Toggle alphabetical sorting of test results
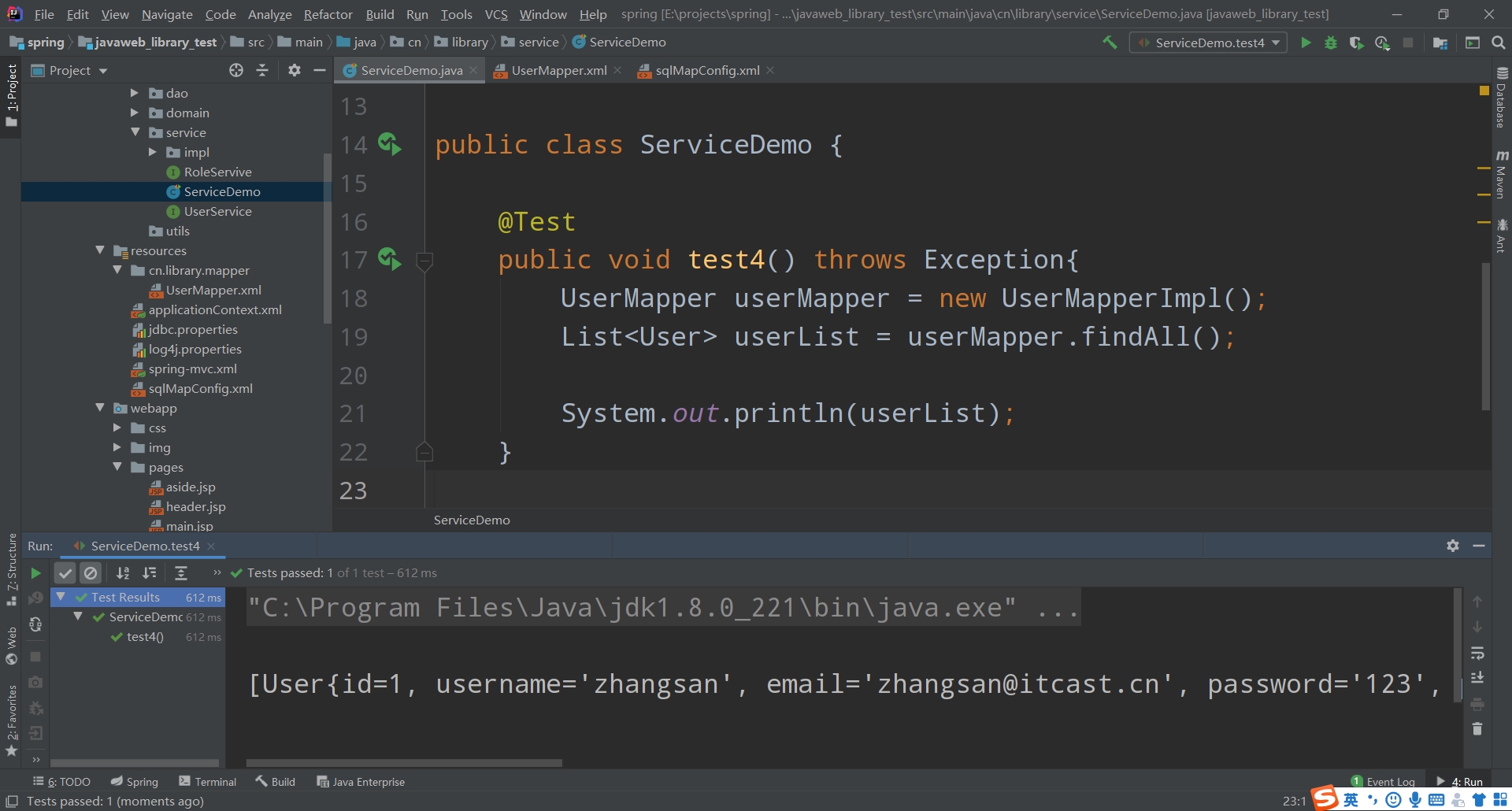This screenshot has height=811, width=1512. point(123,572)
